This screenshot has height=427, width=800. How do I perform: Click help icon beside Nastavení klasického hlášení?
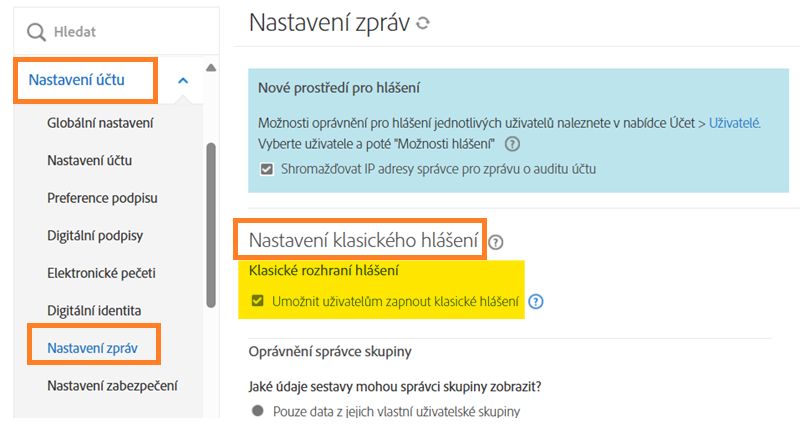[496, 241]
